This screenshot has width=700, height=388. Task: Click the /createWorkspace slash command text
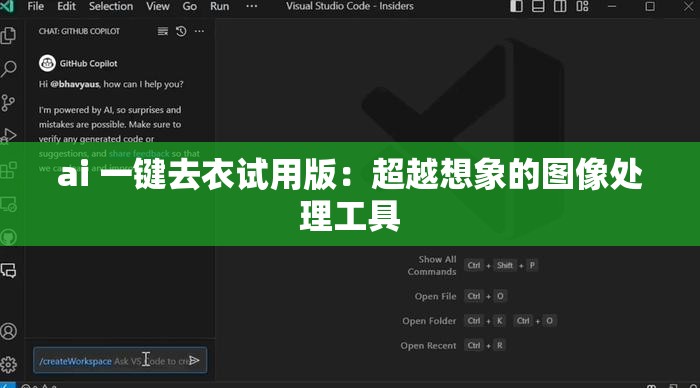[x=75, y=361]
